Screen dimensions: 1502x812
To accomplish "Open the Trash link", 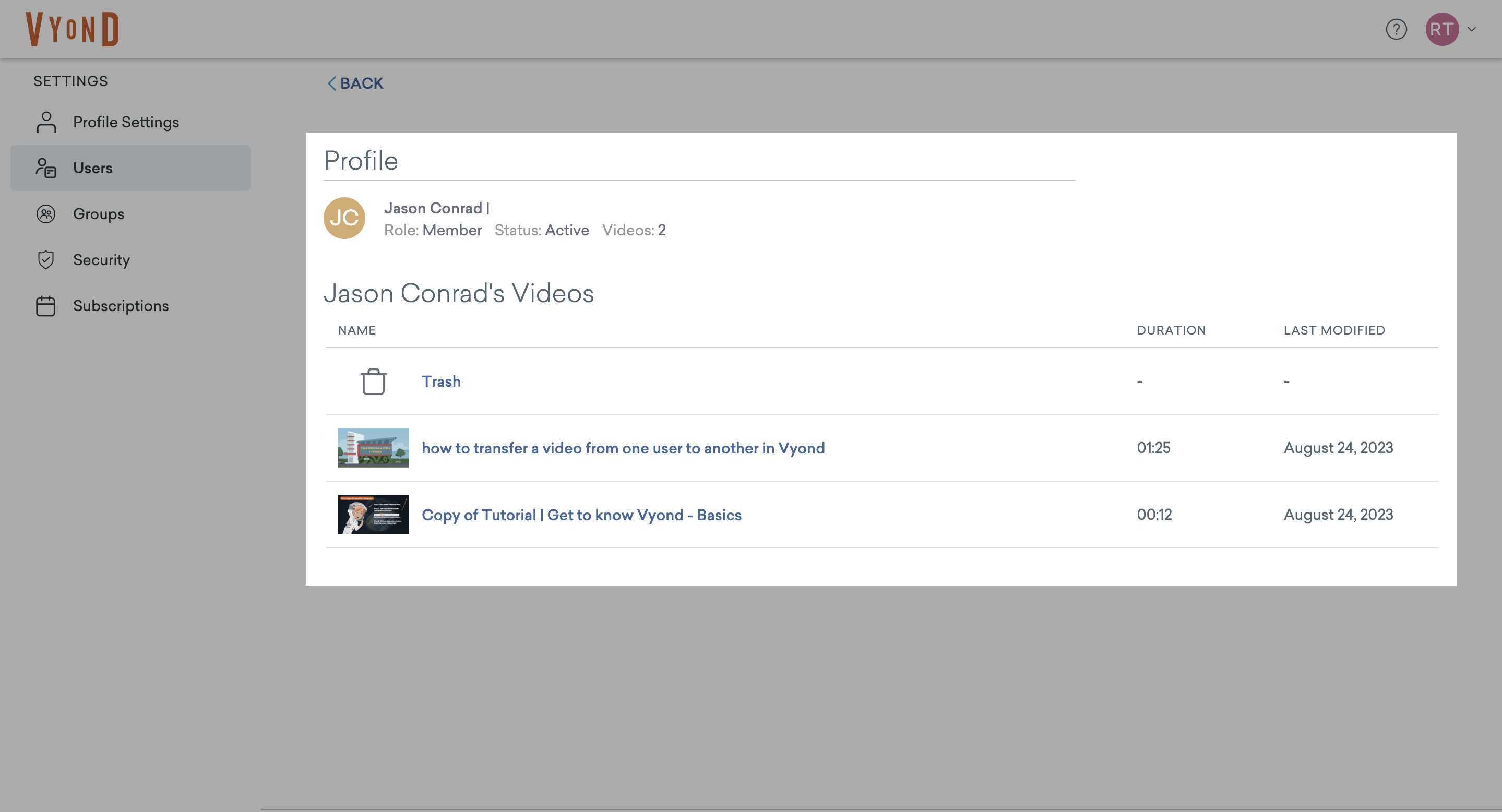I will [x=441, y=381].
